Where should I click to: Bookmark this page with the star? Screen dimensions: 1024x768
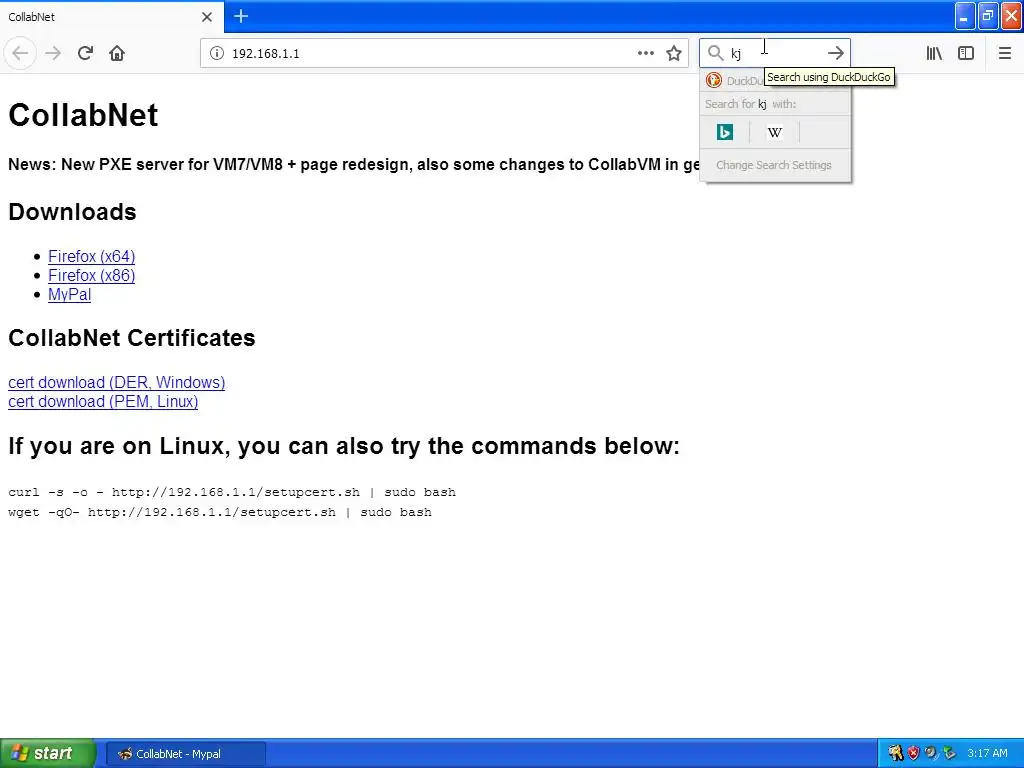coord(674,53)
